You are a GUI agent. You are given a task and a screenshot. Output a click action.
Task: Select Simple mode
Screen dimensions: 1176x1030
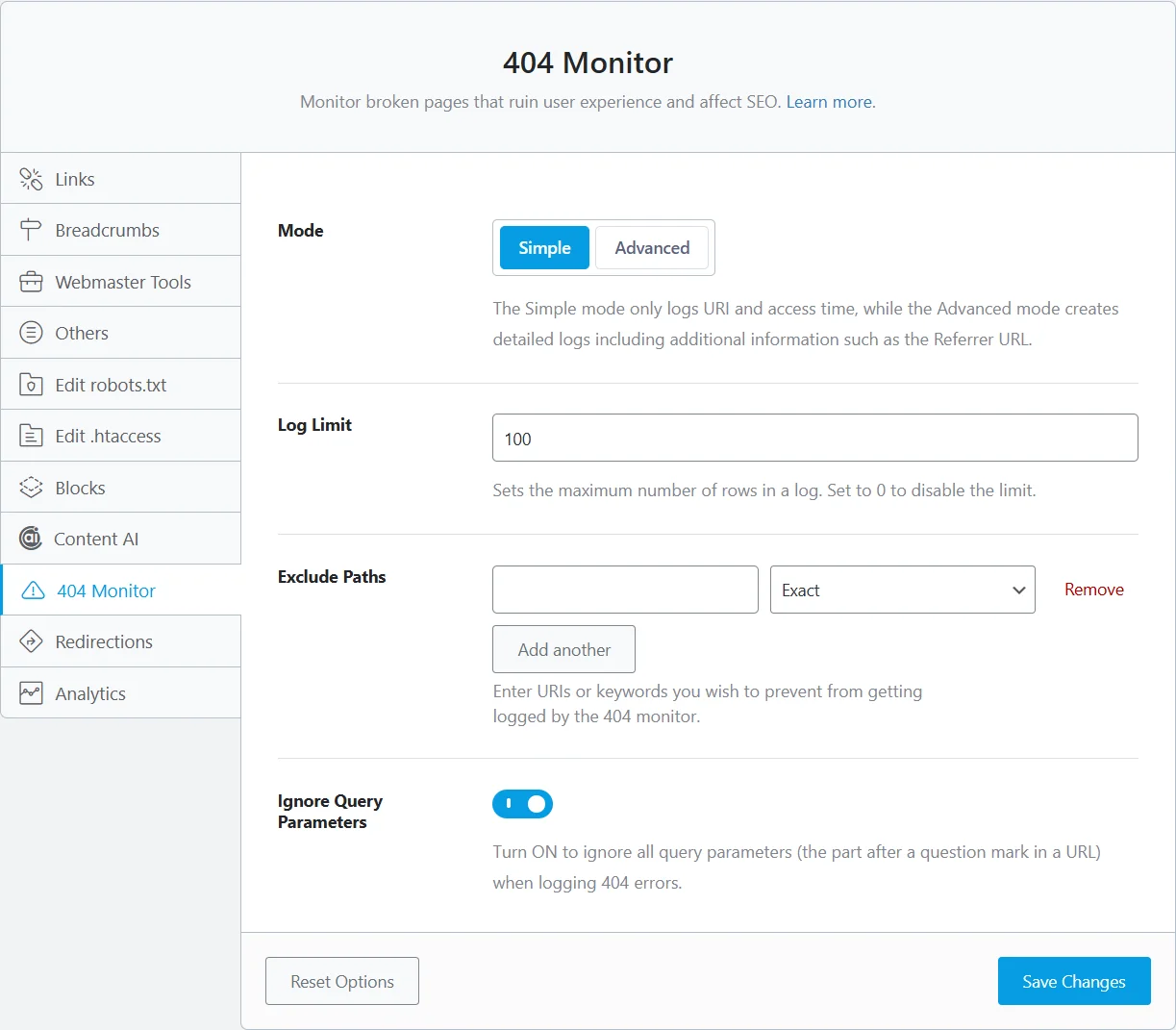pyautogui.click(x=544, y=248)
